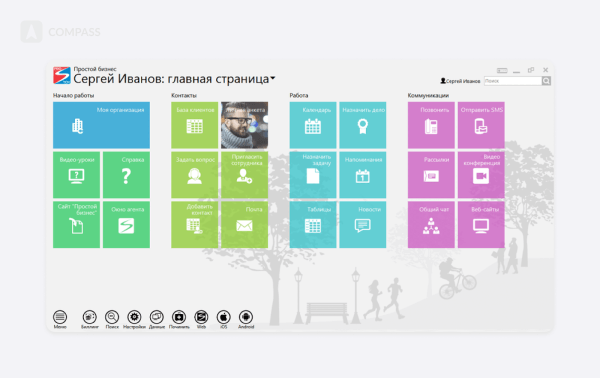Viewport: 600px width, 378px height.
Task: Open the Общий чат tile
Action: pos(431,225)
